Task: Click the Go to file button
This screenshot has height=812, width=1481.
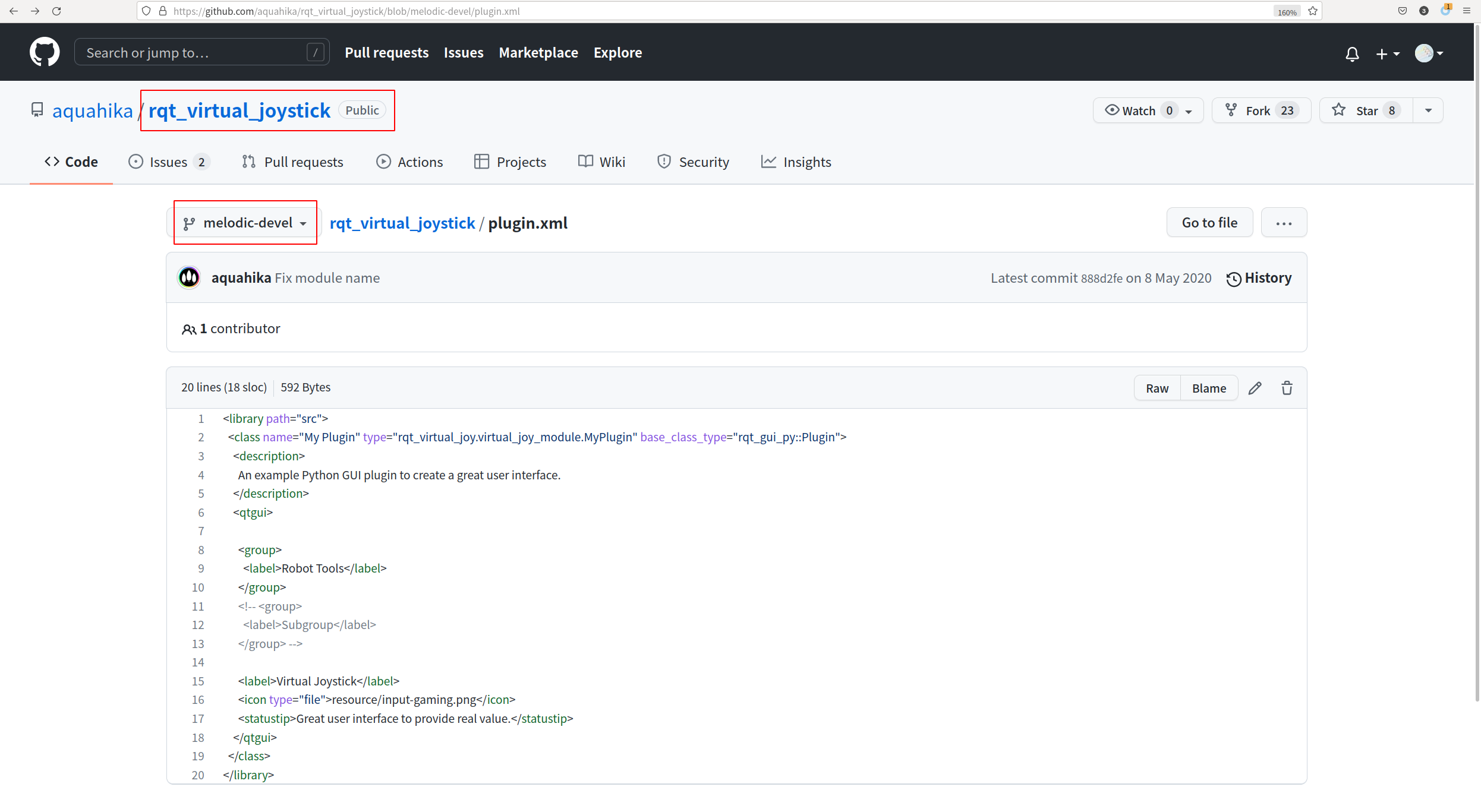Action: [1209, 222]
